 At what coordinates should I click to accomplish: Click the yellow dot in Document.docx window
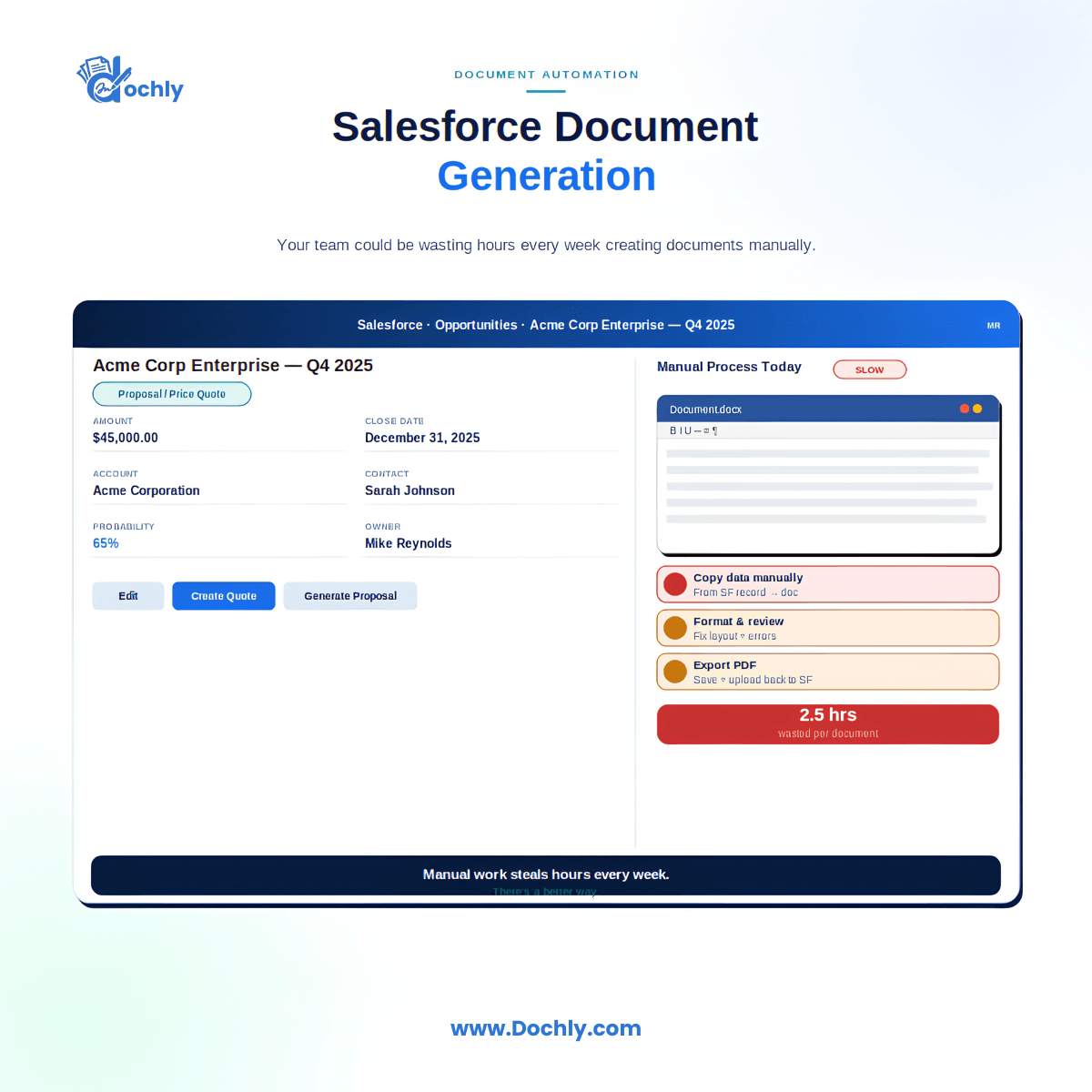[x=977, y=409]
